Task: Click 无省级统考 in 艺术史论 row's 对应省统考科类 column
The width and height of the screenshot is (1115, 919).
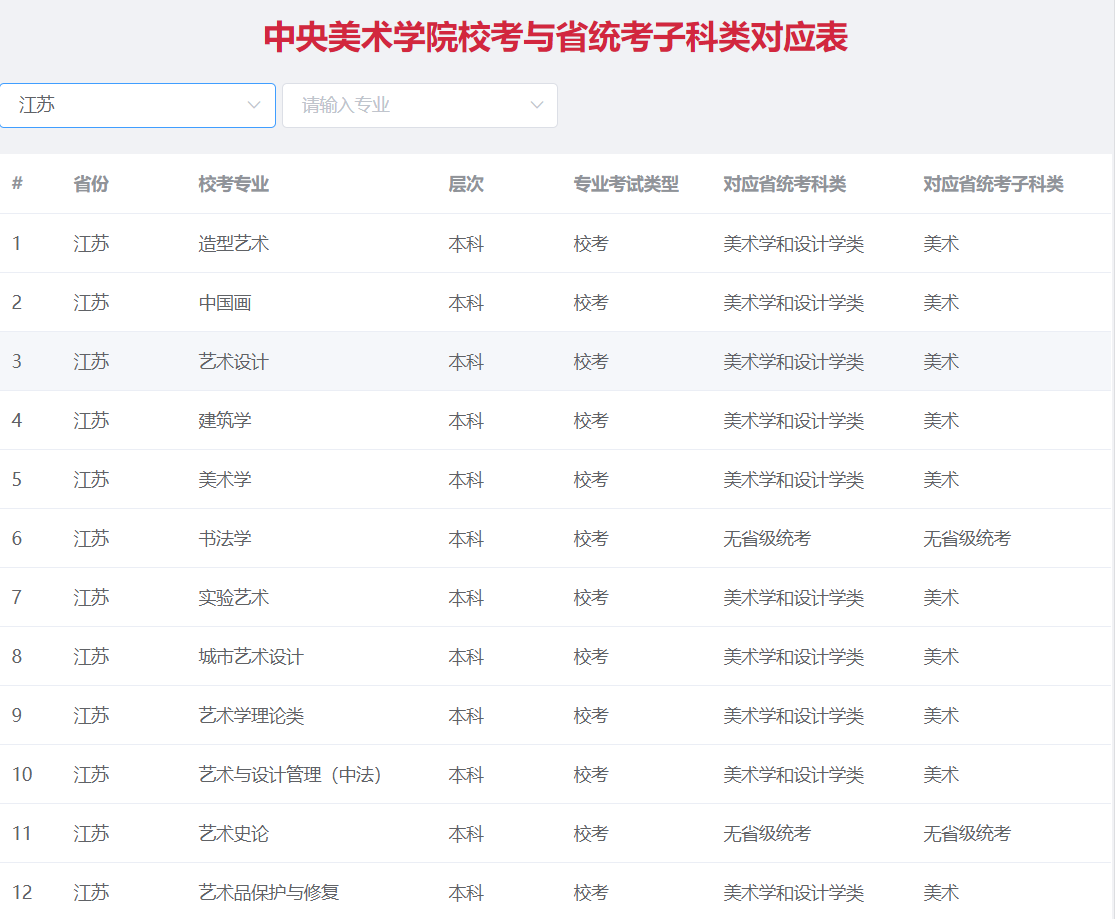Action: pyautogui.click(x=767, y=834)
